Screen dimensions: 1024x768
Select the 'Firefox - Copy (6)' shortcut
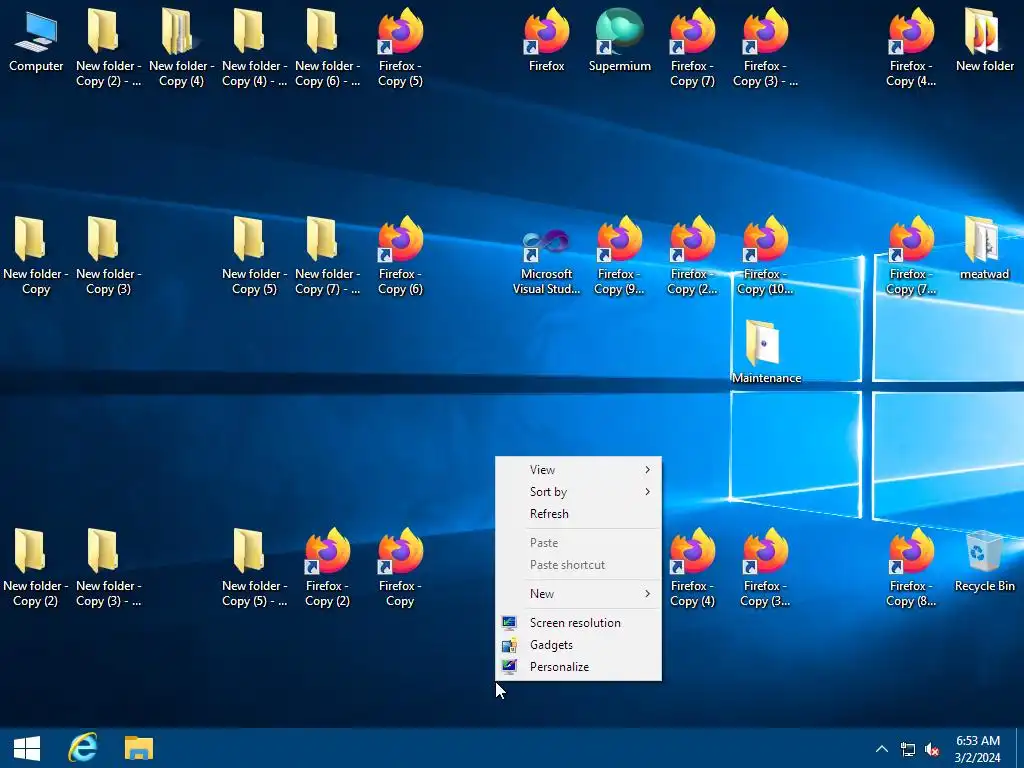pos(400,256)
